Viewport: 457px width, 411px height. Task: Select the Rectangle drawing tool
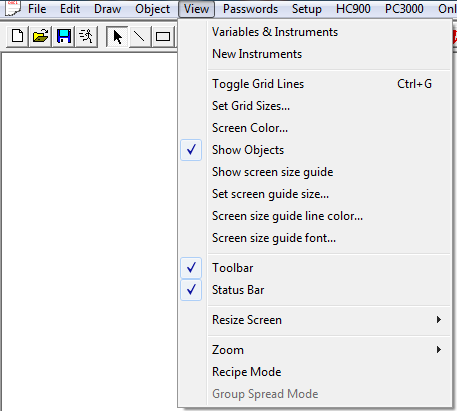coord(163,36)
